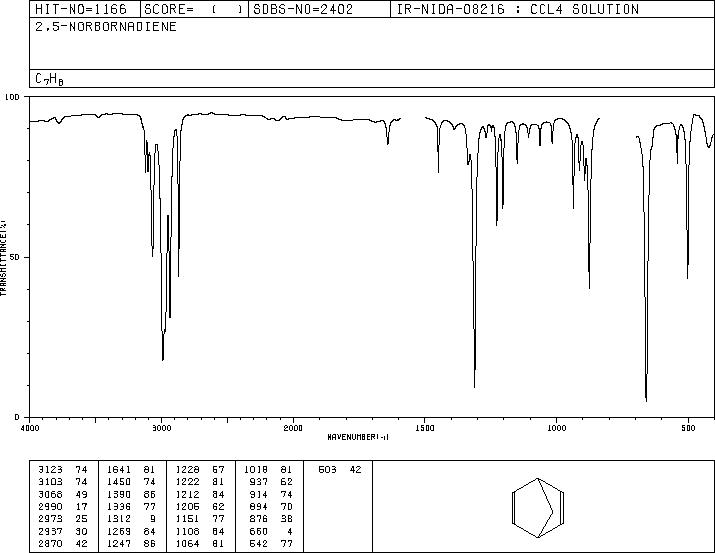The image size is (715, 553).
Task: Click the 2000 wavenumber axis label
Action: pyautogui.click(x=293, y=428)
